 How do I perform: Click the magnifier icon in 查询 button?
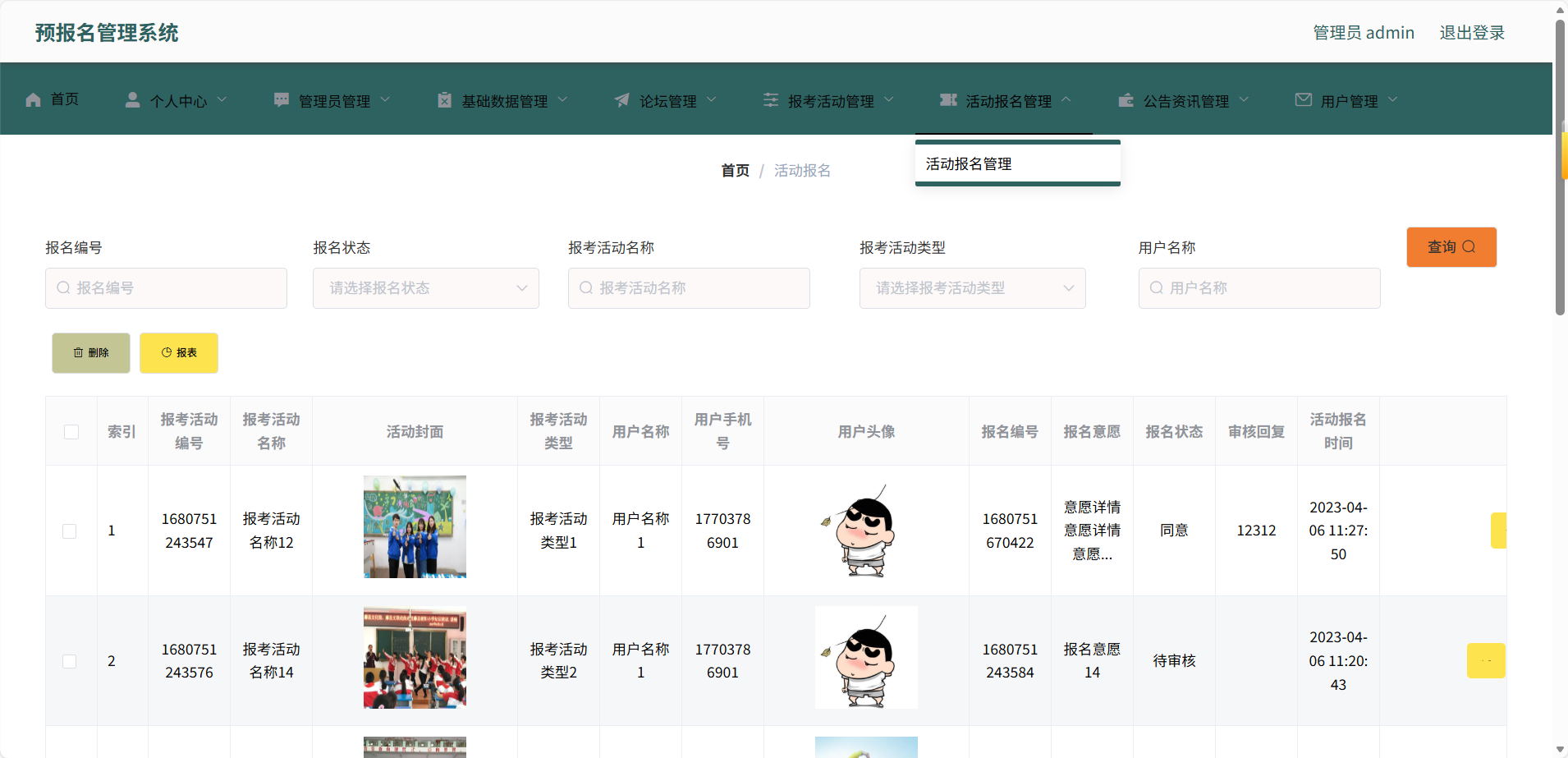click(x=1469, y=246)
